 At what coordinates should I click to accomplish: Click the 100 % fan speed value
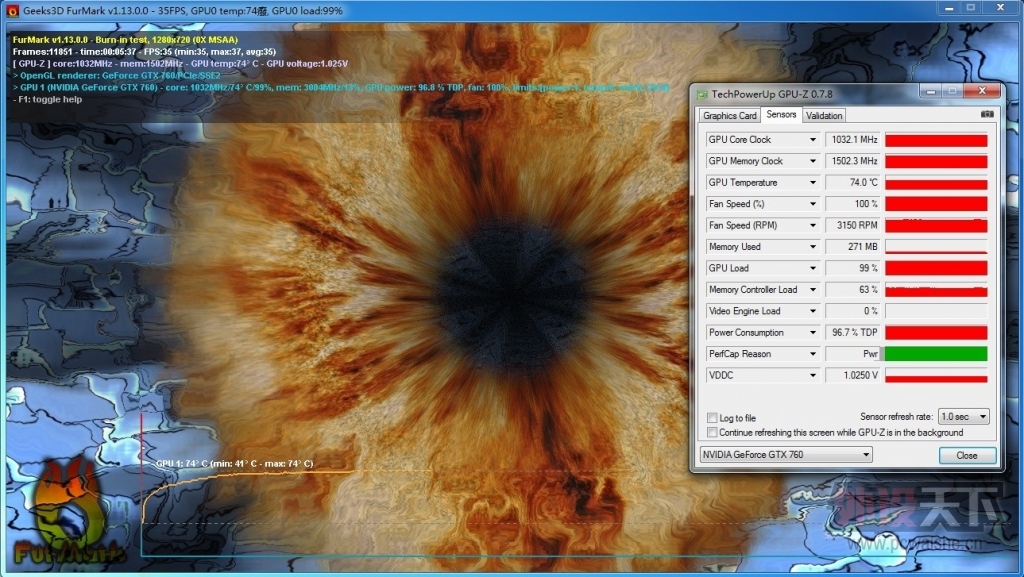coord(853,204)
